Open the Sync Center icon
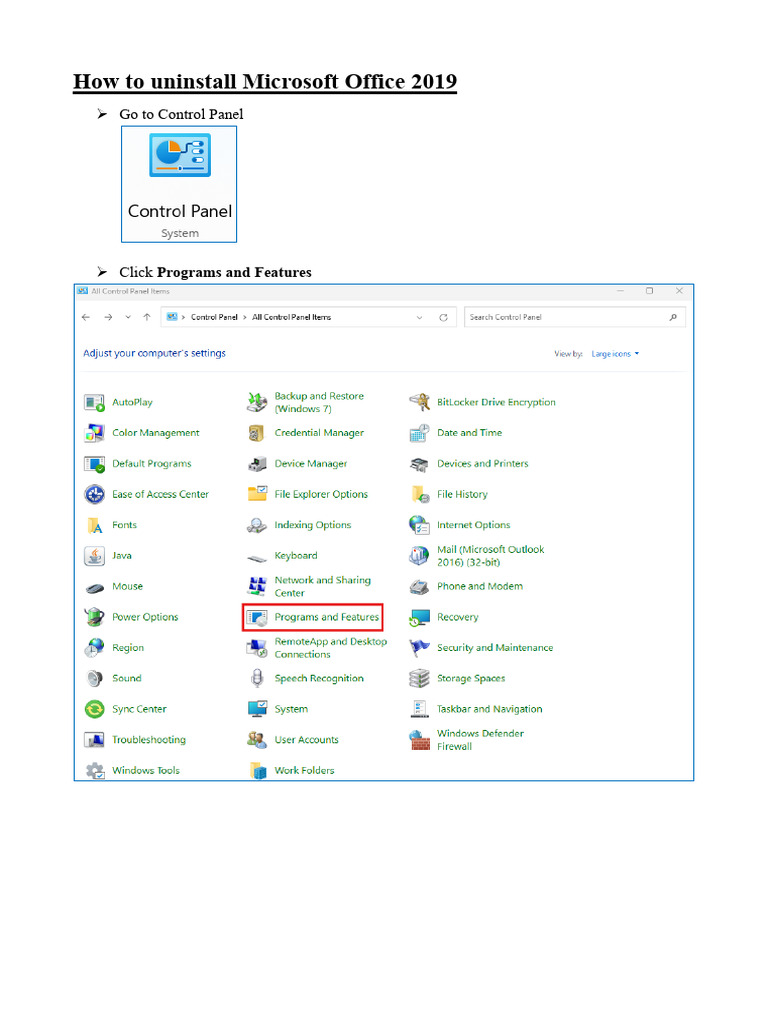This screenshot has width=768, height=1024. pyautogui.click(x=95, y=709)
